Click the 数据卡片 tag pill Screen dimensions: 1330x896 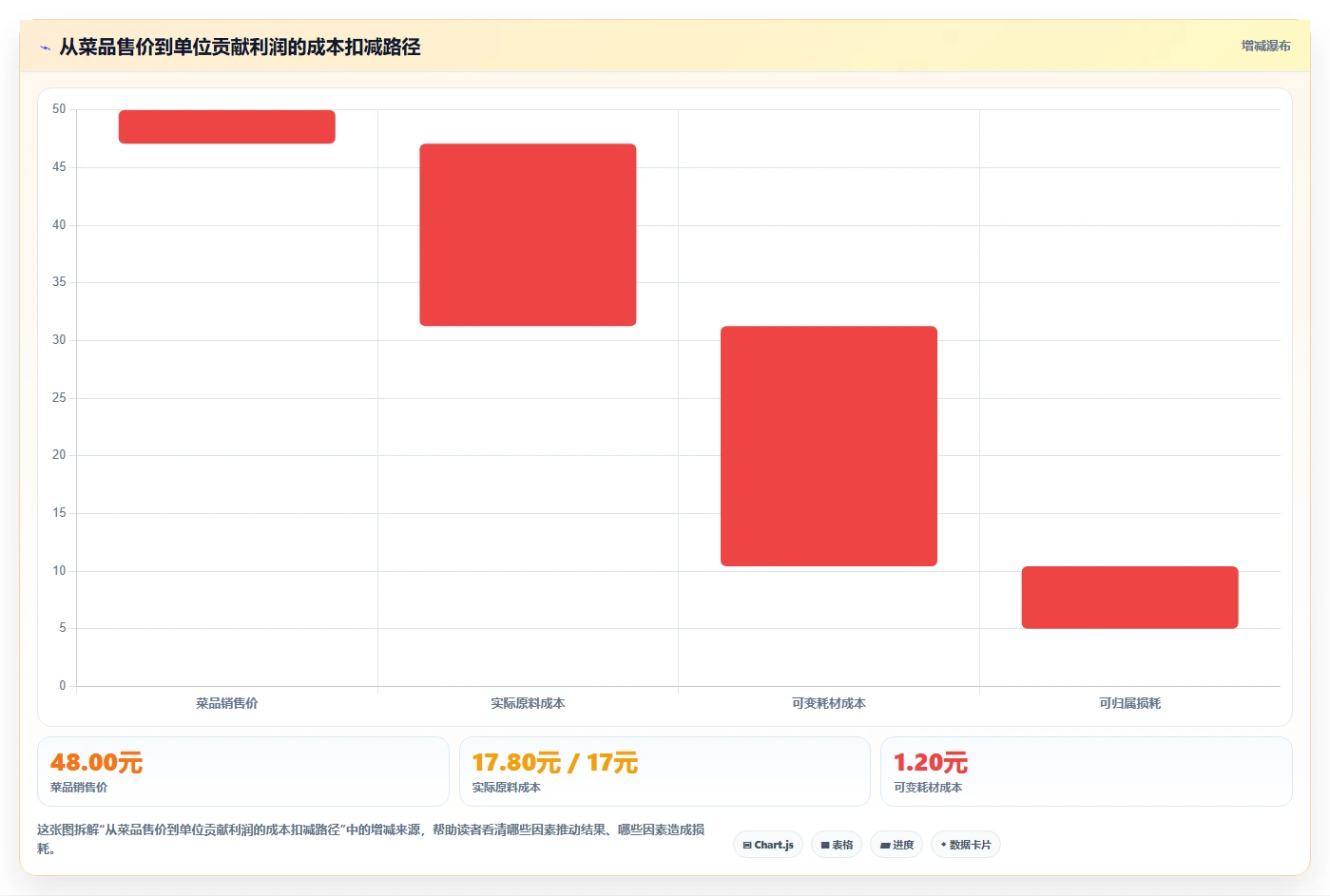[x=966, y=845]
